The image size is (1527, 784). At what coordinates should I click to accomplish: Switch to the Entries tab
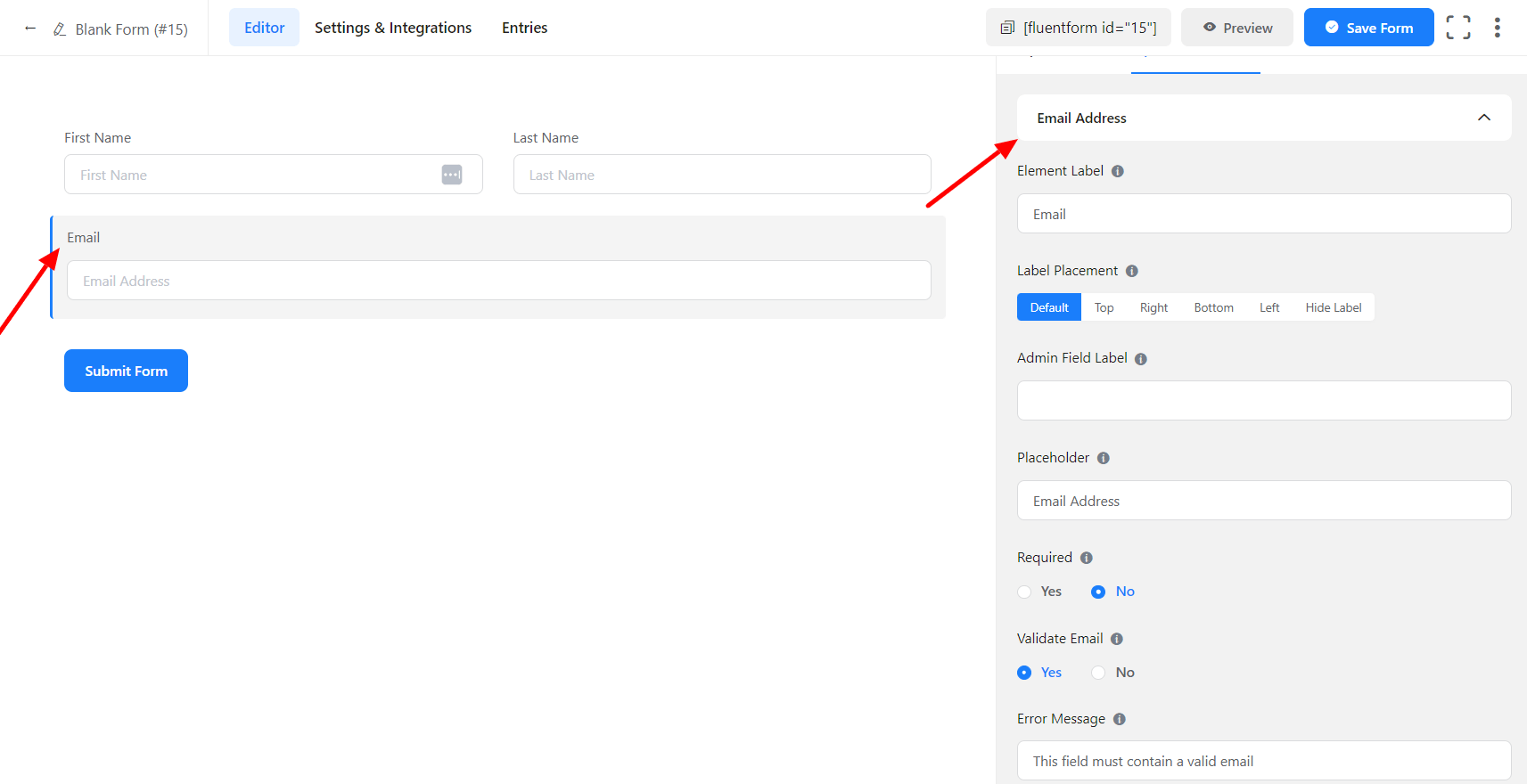point(524,28)
